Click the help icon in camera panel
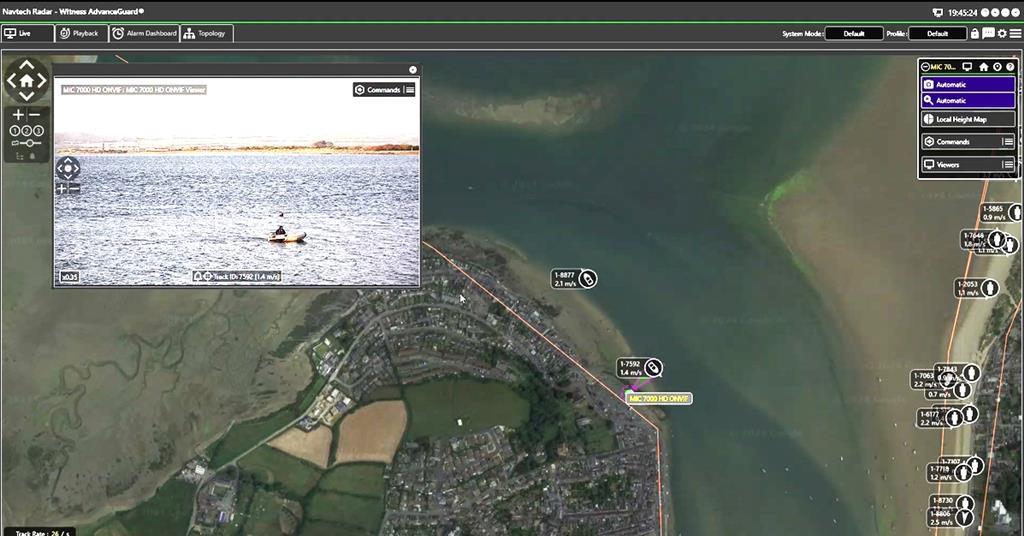This screenshot has height=536, width=1024. [1010, 67]
